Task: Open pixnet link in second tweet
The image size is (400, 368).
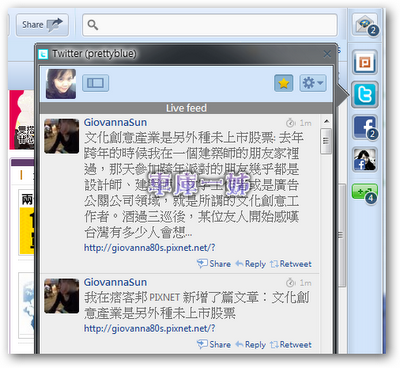Action: (149, 328)
